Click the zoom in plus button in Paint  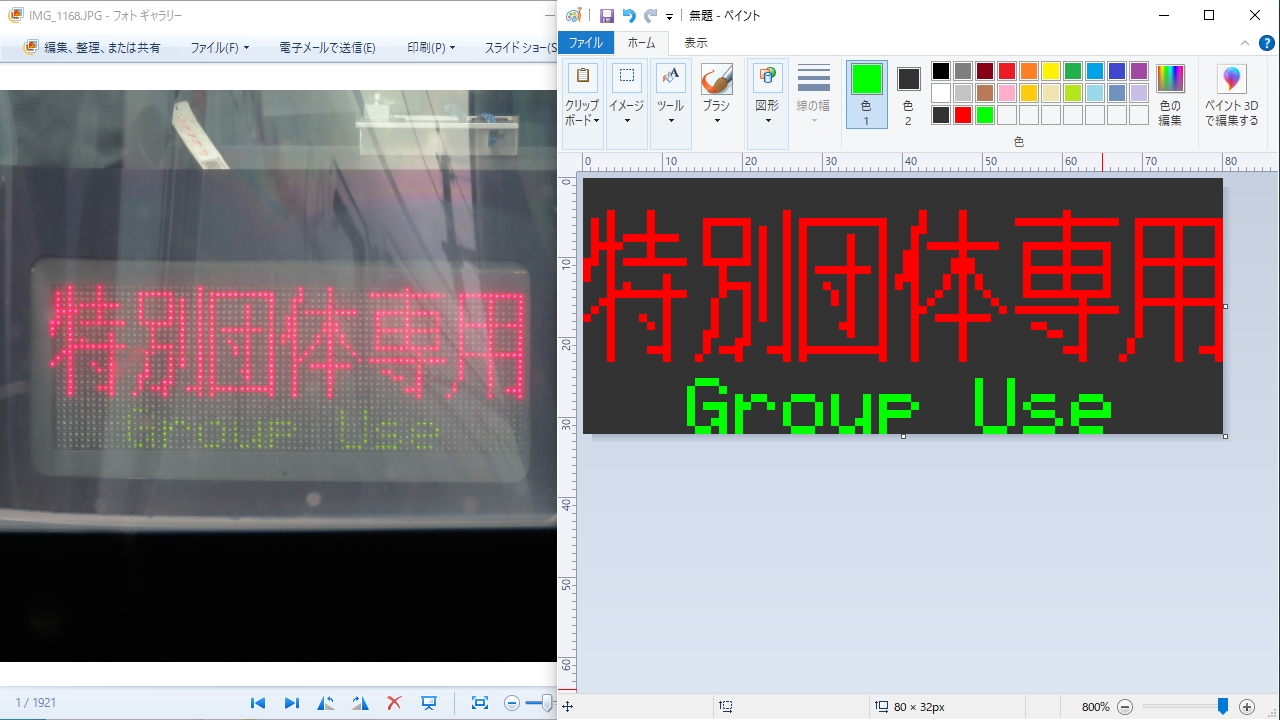(1247, 707)
